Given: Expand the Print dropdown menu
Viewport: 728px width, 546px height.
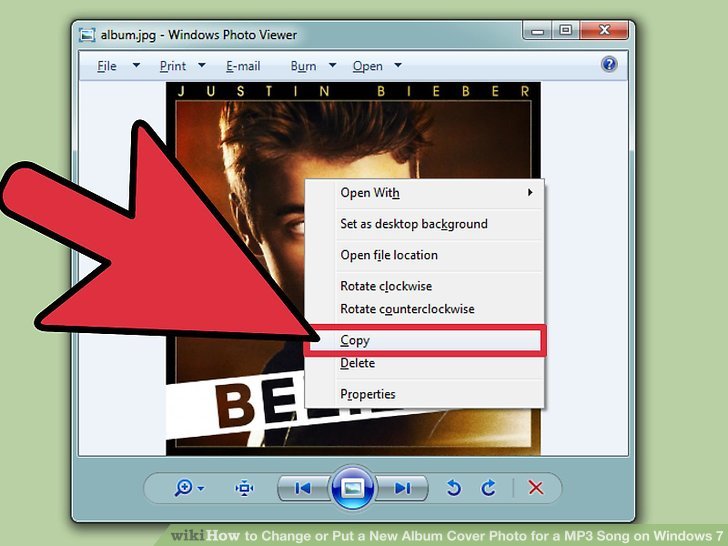Looking at the screenshot, I should (182, 66).
